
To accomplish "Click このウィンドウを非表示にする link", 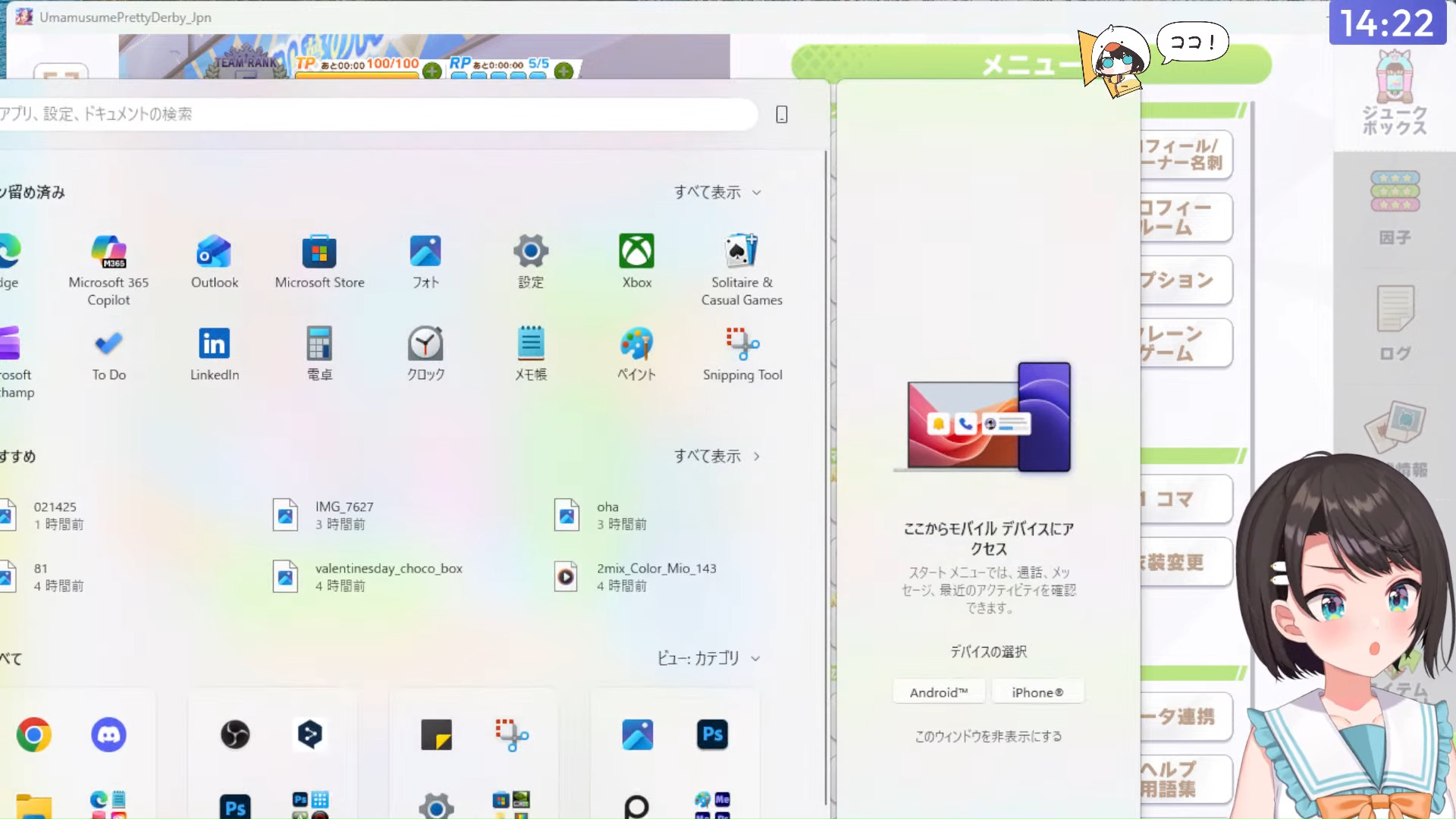I will click(988, 736).
